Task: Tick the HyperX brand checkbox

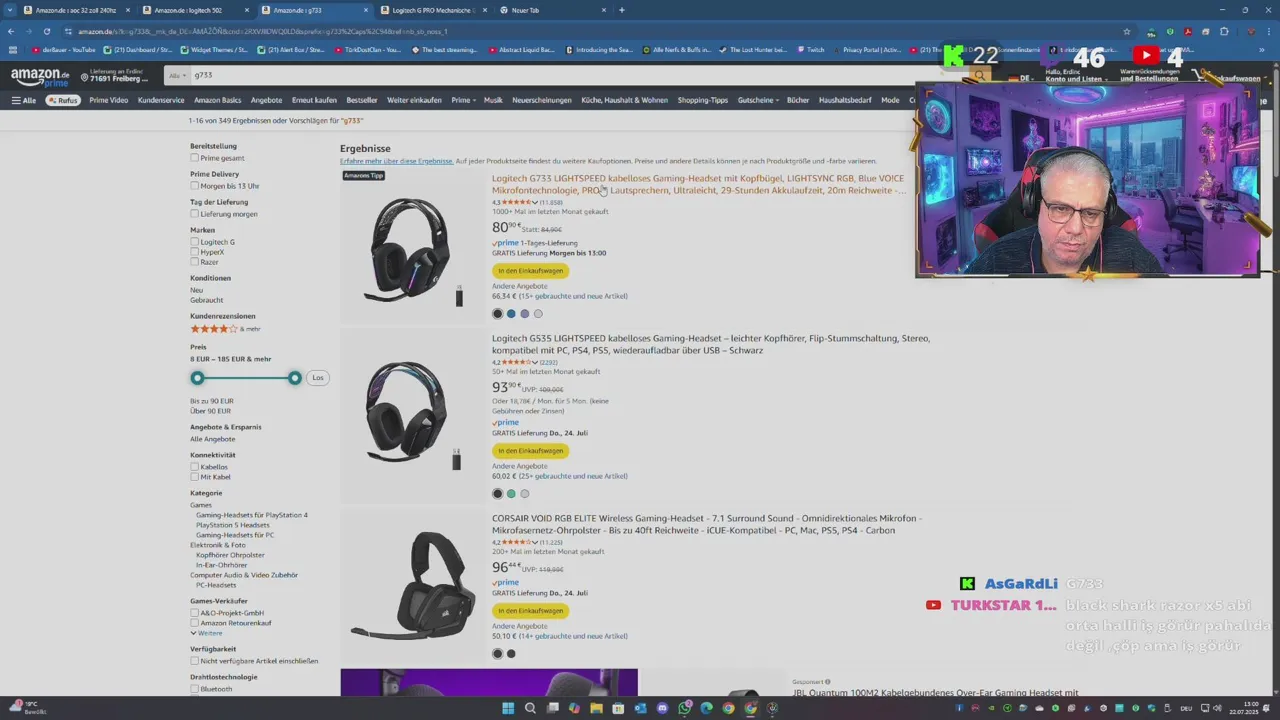Action: [194, 252]
